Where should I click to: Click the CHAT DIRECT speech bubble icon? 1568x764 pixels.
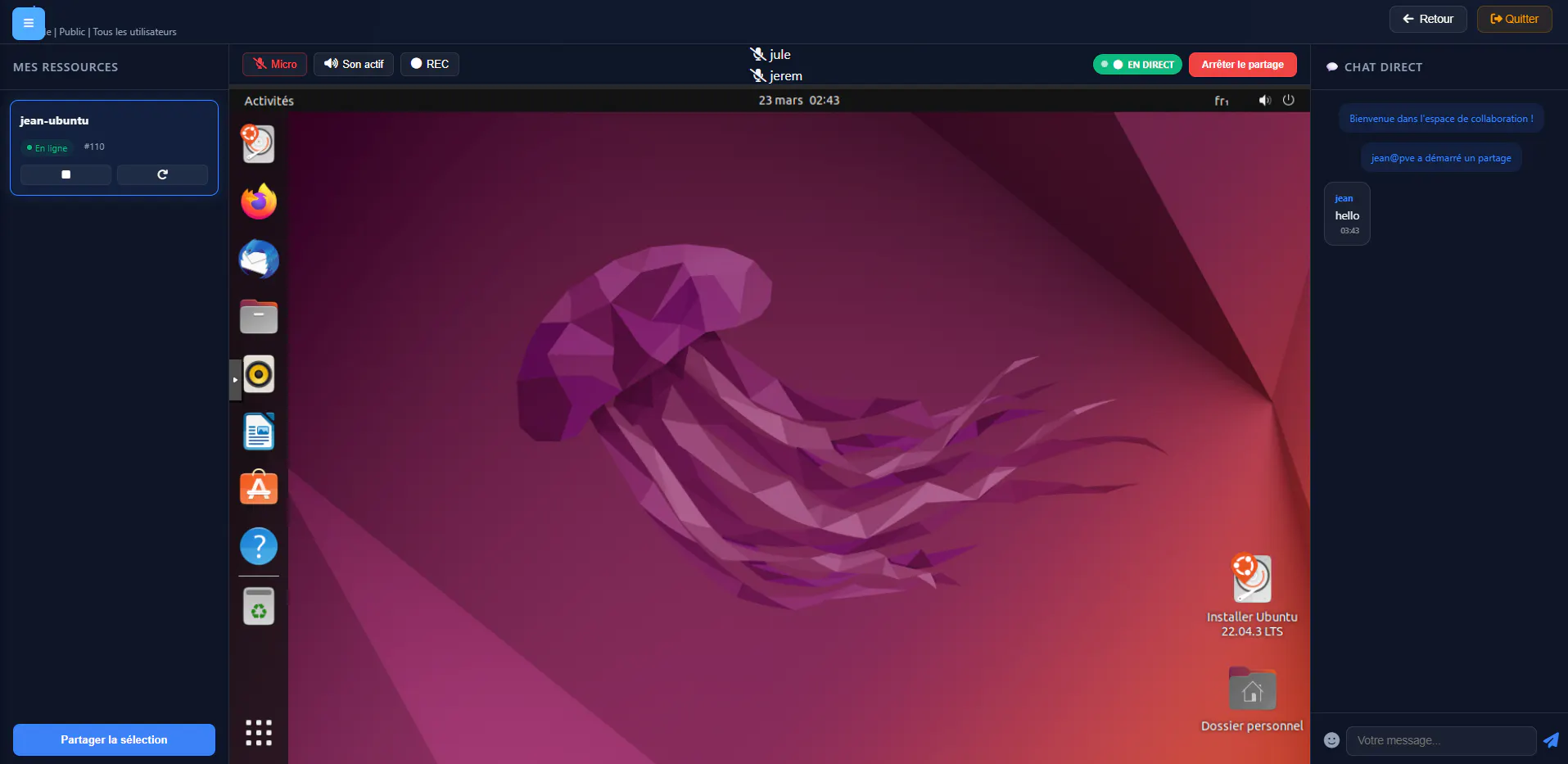point(1332,67)
